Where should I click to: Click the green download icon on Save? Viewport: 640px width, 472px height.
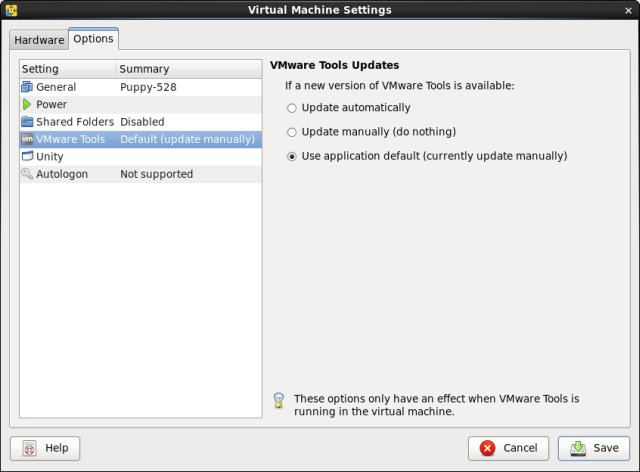pos(578,448)
